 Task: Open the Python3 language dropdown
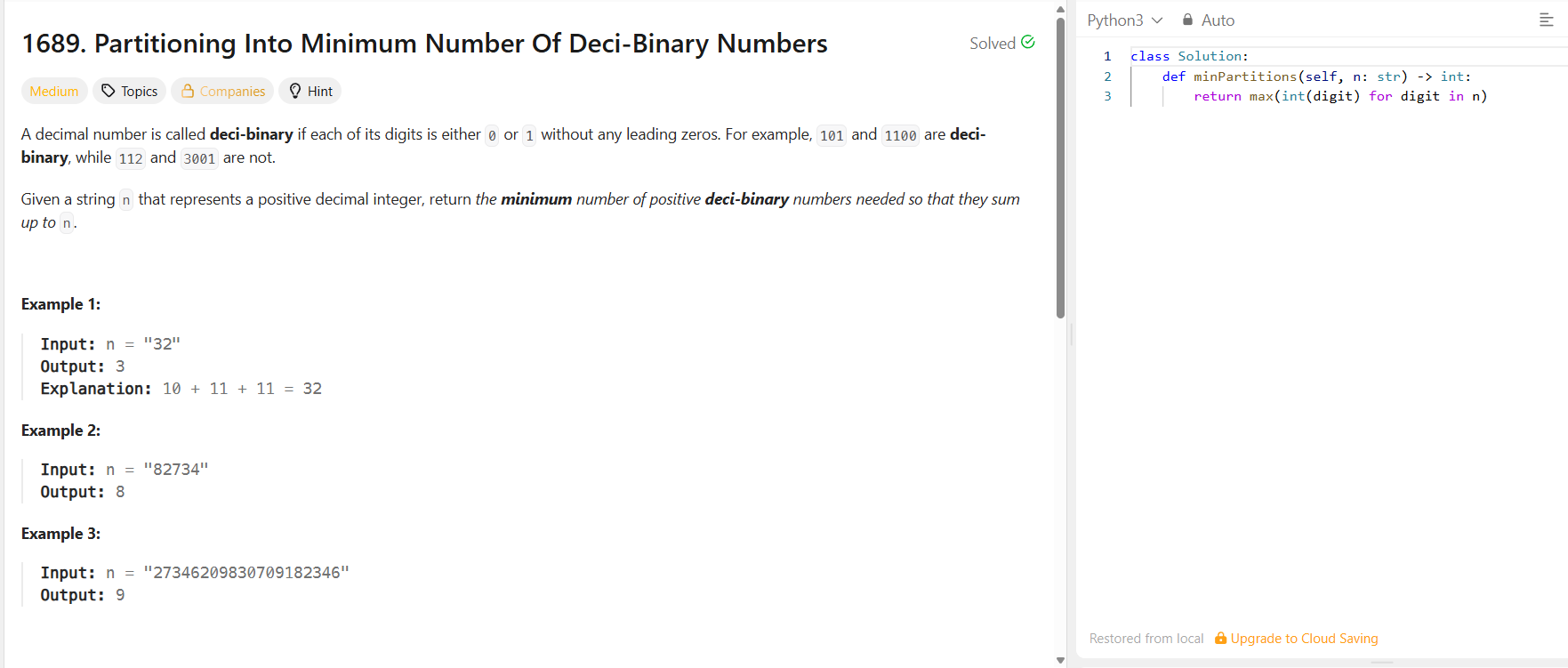(1125, 20)
